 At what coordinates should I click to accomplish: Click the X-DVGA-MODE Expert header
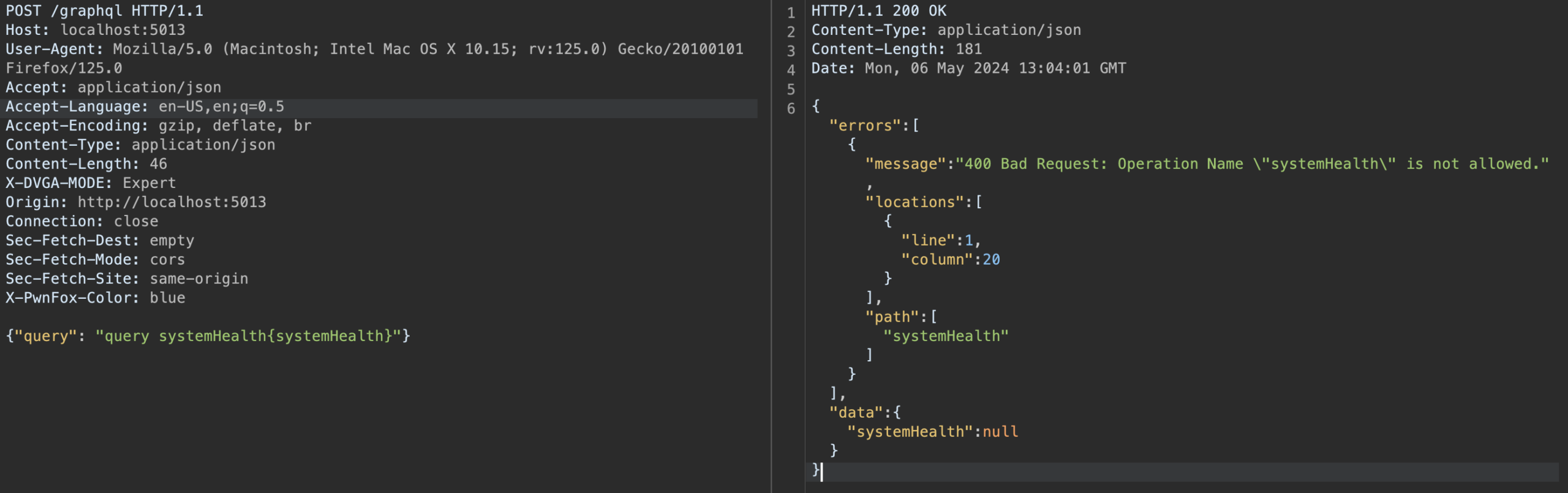91,183
